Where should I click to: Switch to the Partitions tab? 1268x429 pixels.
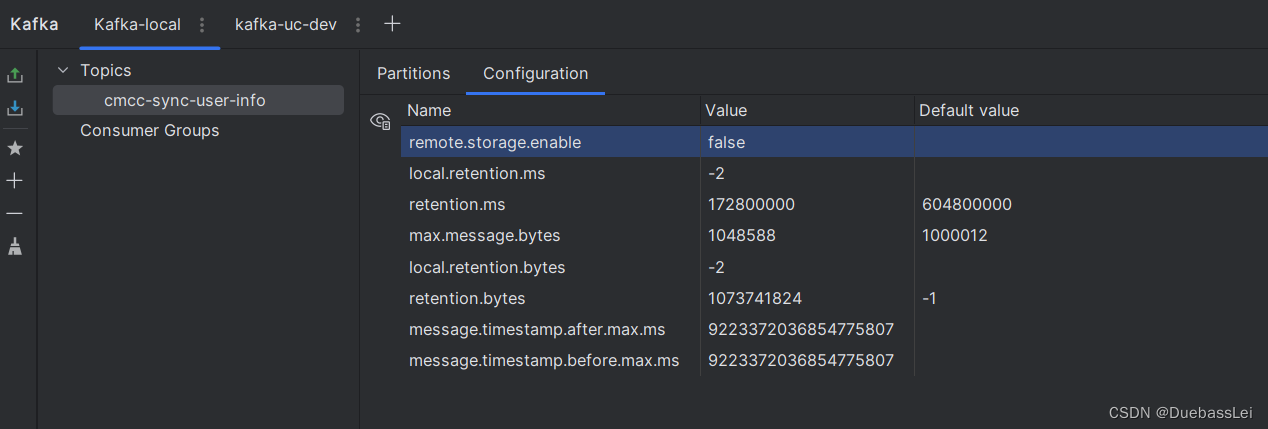point(413,73)
